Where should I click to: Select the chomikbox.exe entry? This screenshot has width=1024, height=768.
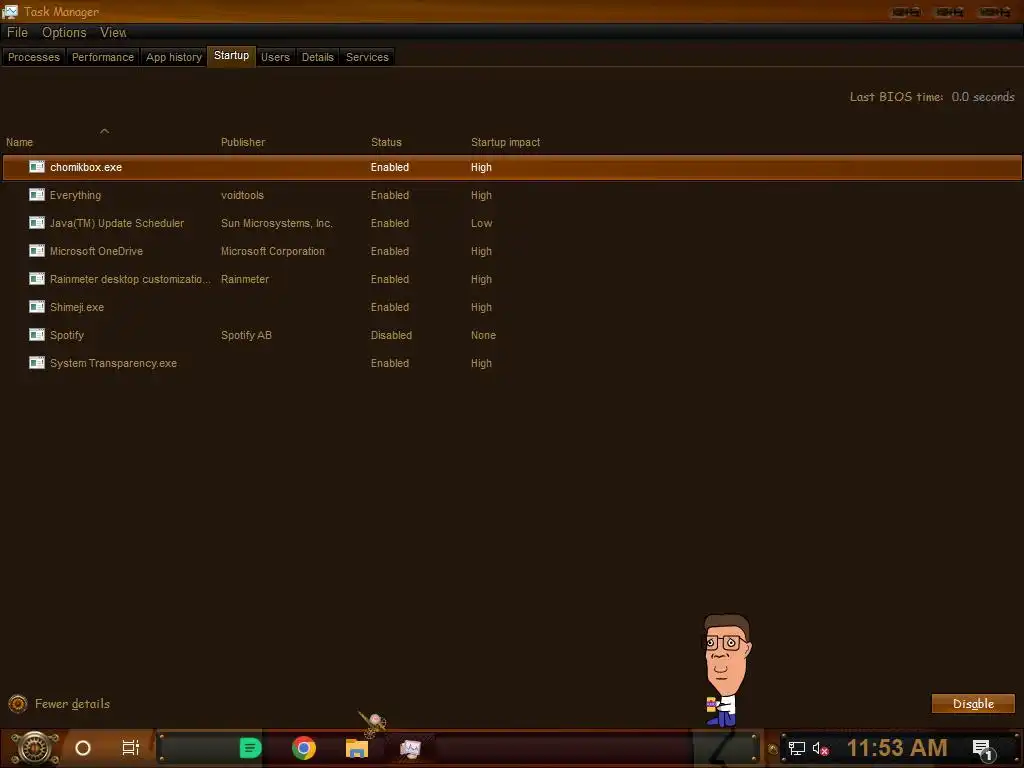coord(512,167)
